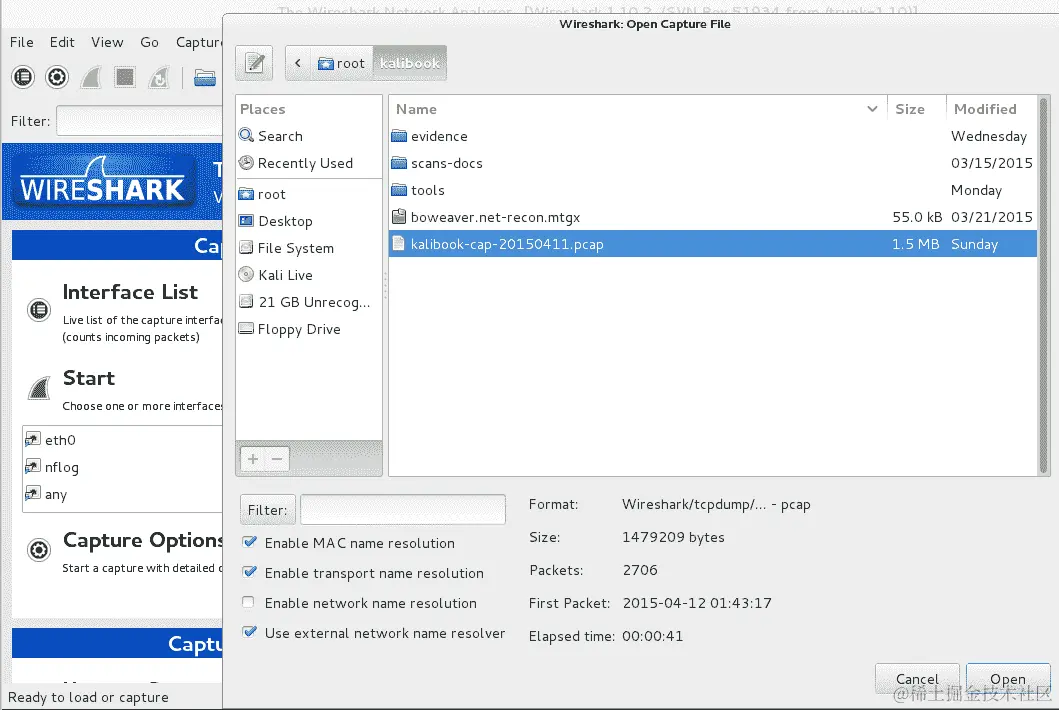Click the Interface List heading link
This screenshot has width=1059, height=710.
130,292
